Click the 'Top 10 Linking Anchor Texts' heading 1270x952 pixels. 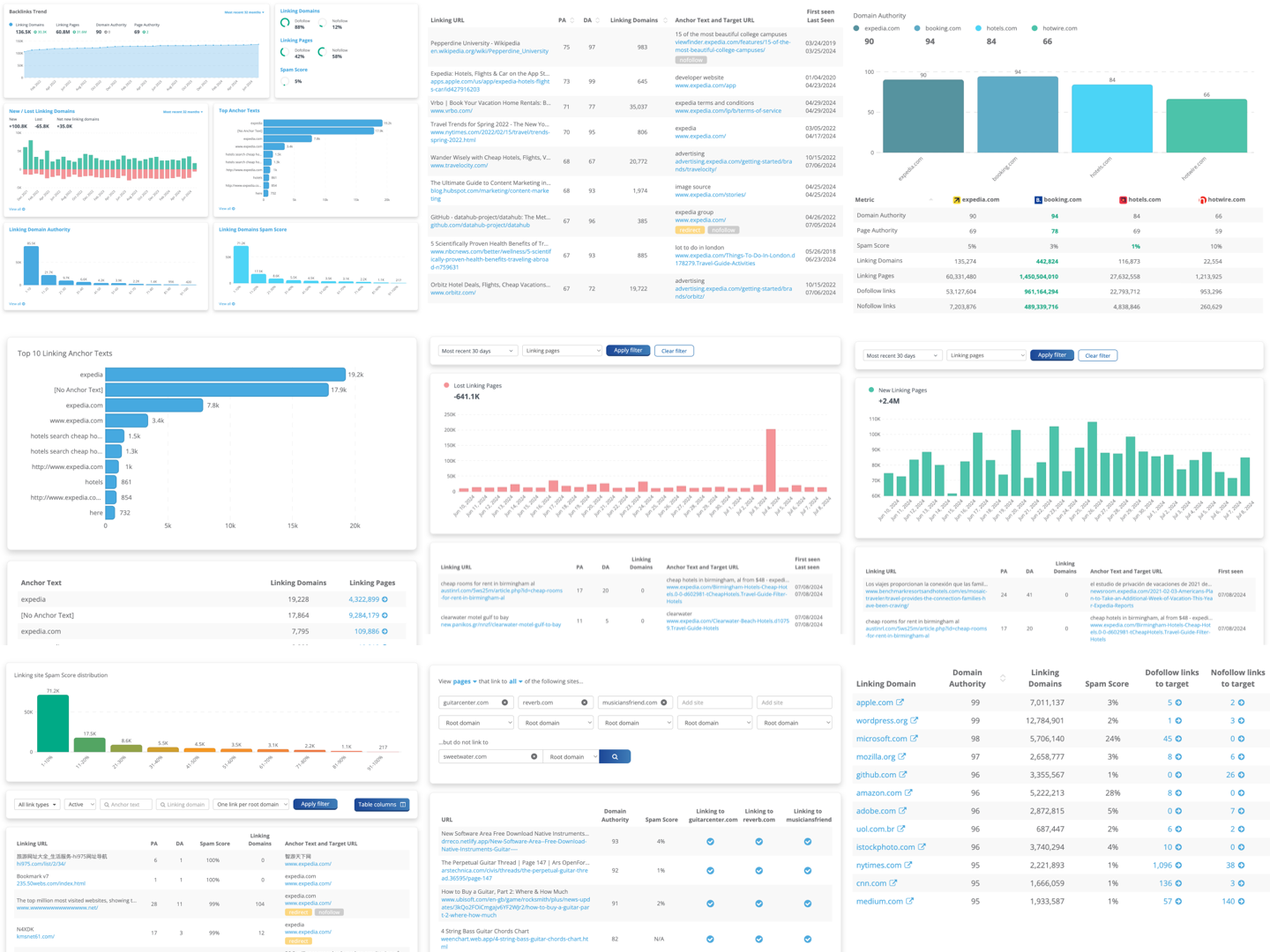pyautogui.click(x=65, y=353)
